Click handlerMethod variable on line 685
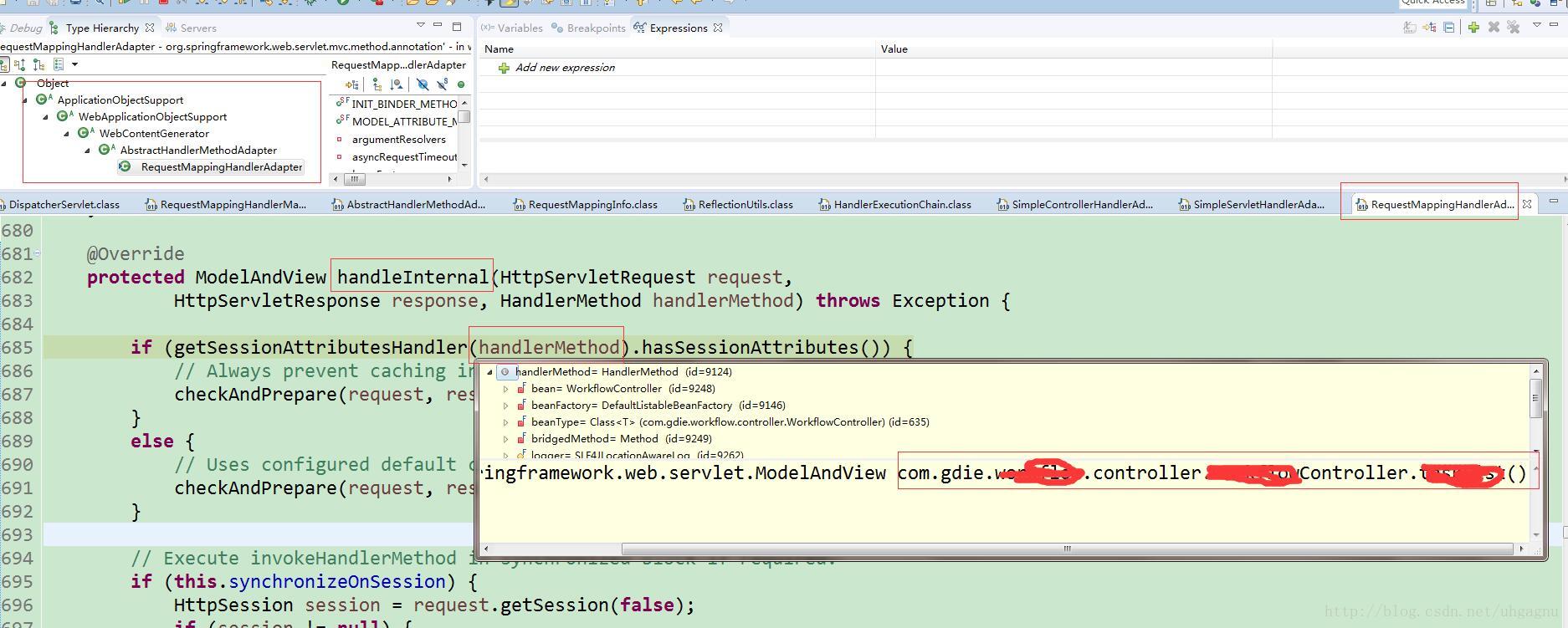Viewport: 1568px width, 628px height. point(549,347)
